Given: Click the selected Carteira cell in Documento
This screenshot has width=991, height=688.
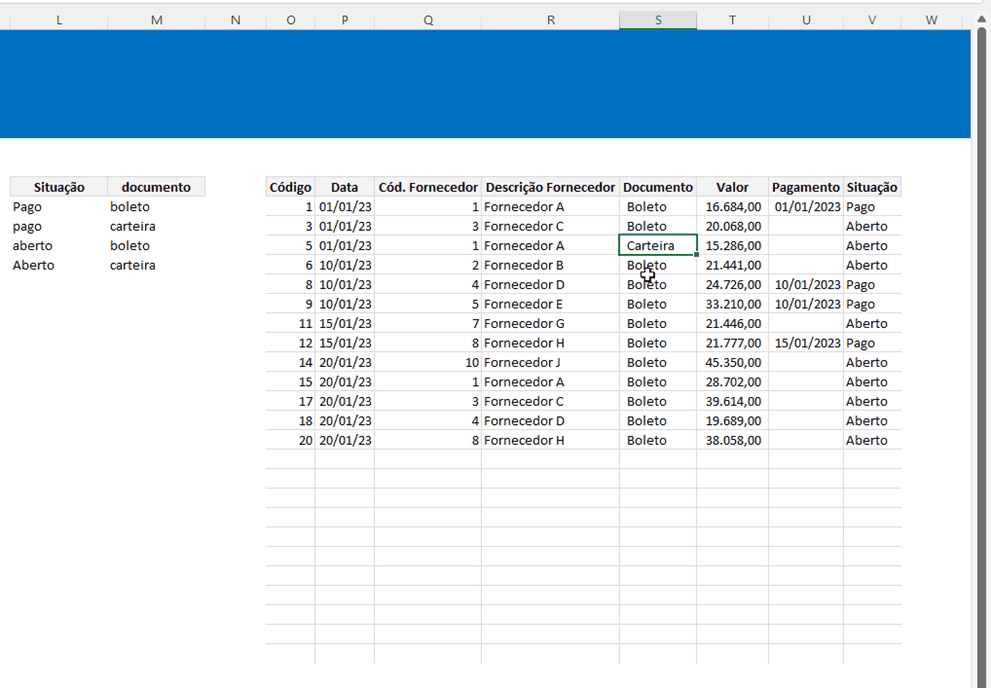Looking at the screenshot, I should [658, 246].
